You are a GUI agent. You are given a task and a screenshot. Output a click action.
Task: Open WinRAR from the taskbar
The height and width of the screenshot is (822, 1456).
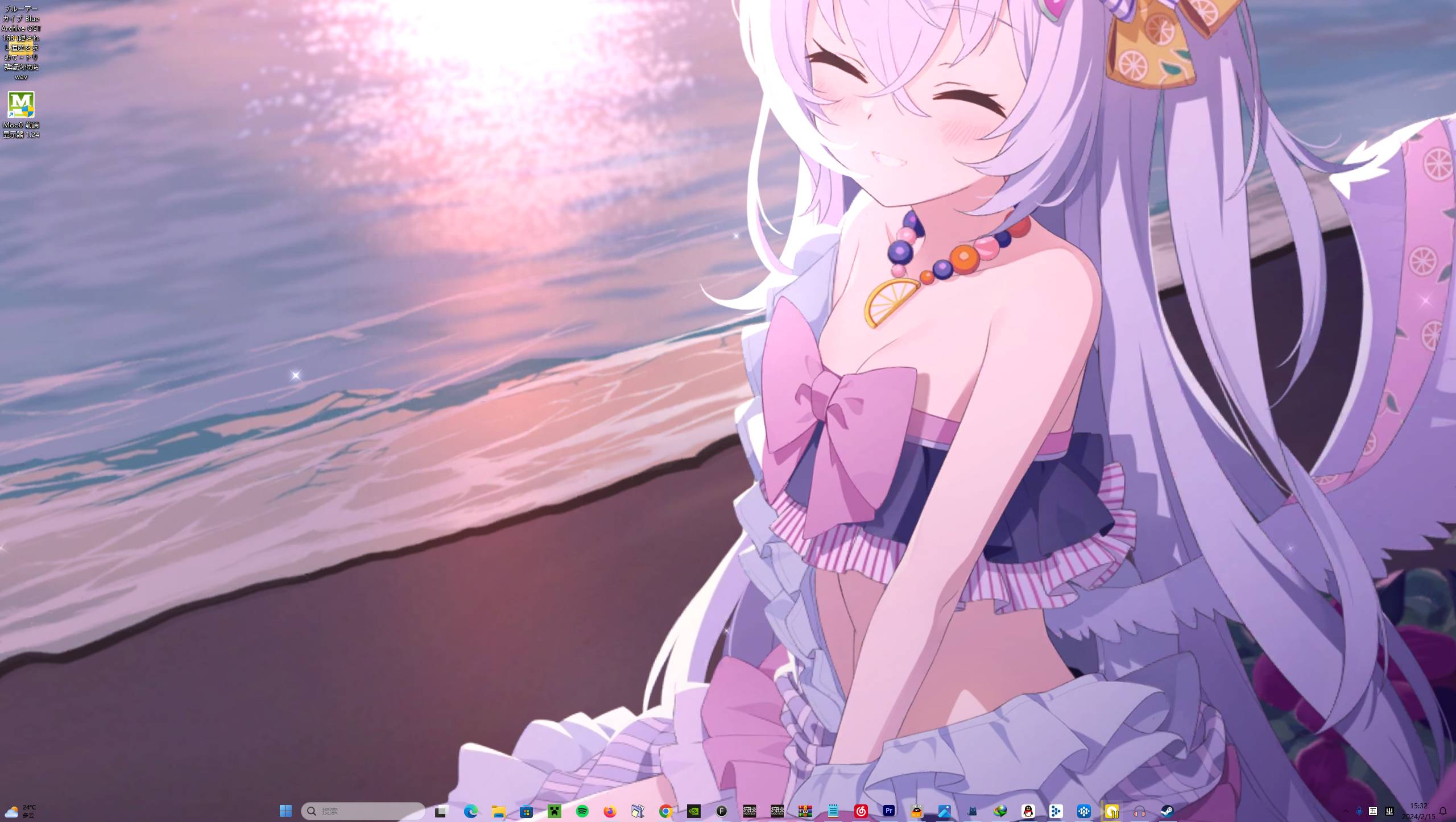tap(805, 811)
